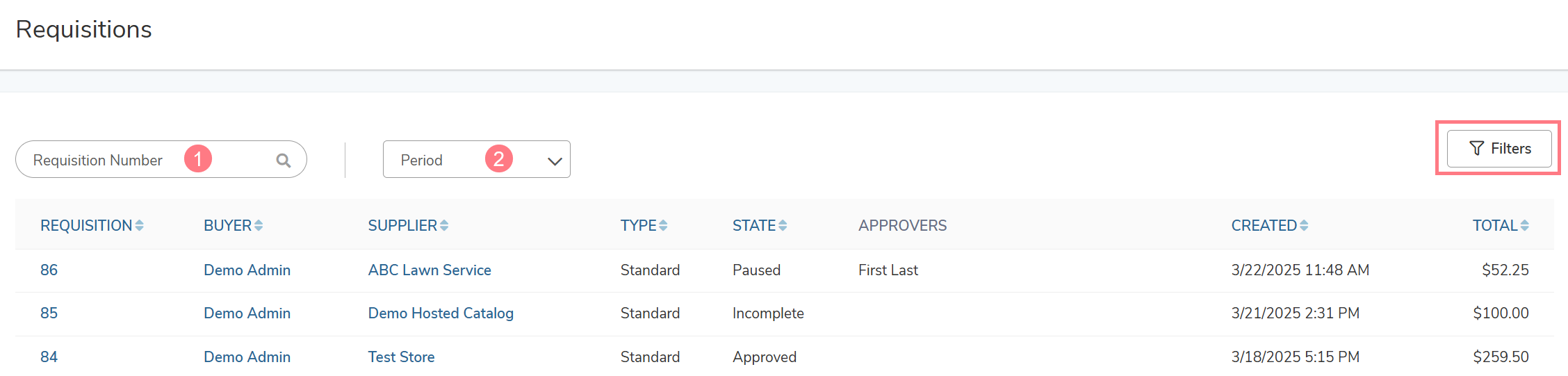1568x376 pixels.
Task: Sort by Requisition column arrows
Action: pos(140,226)
